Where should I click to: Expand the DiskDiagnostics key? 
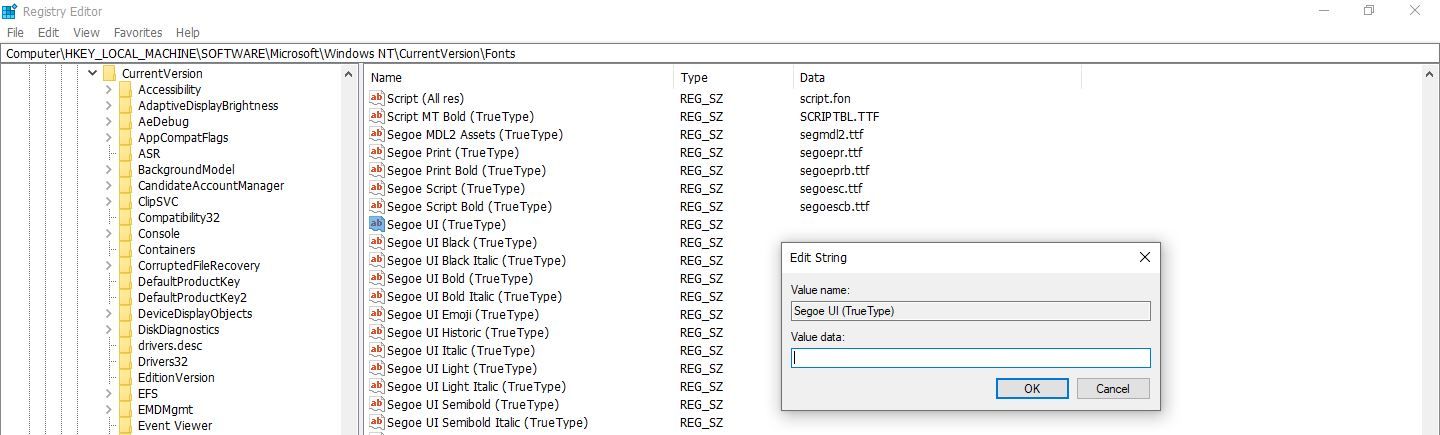(x=108, y=329)
